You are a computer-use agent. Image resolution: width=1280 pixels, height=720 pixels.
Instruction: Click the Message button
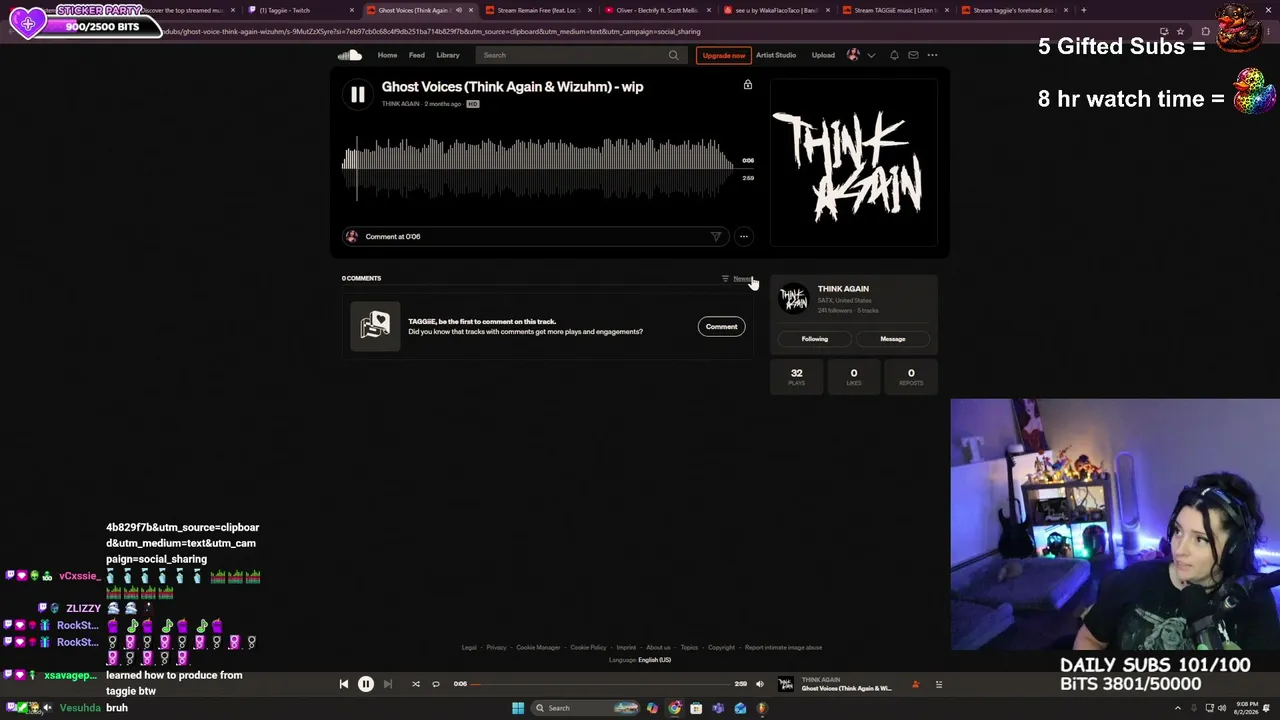coord(893,339)
